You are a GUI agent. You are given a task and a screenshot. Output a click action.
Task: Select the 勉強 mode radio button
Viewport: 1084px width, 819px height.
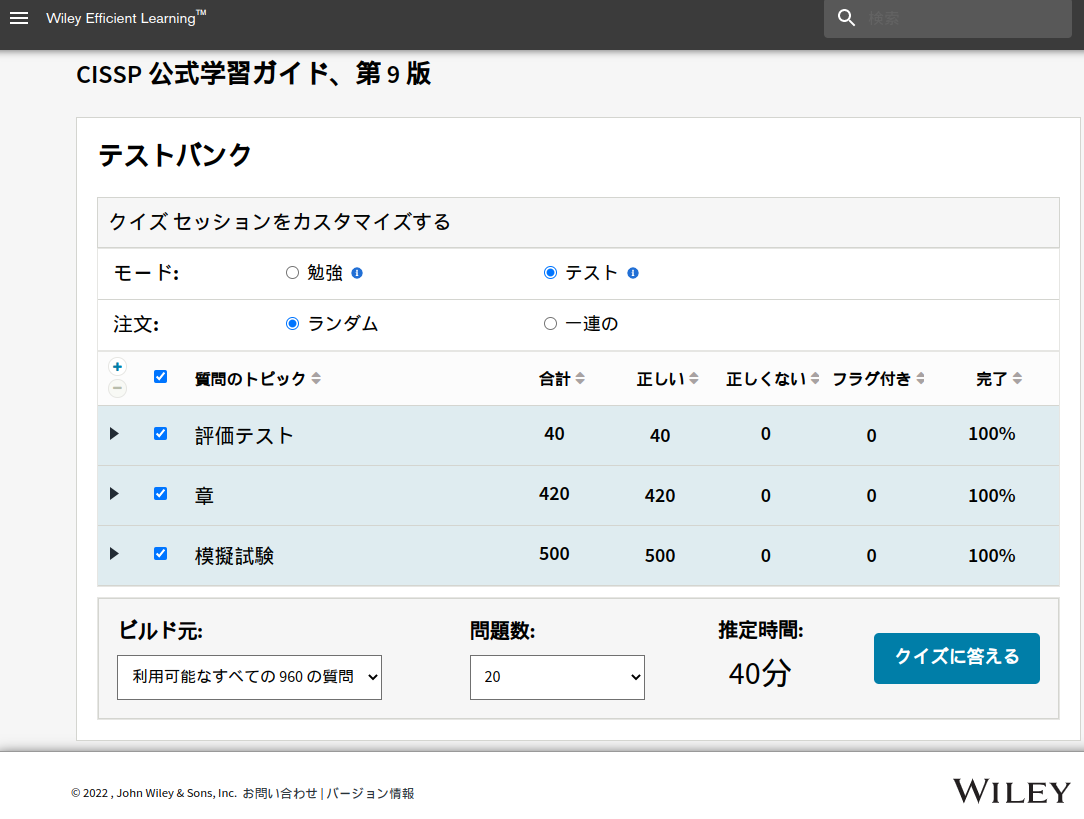pyautogui.click(x=292, y=273)
